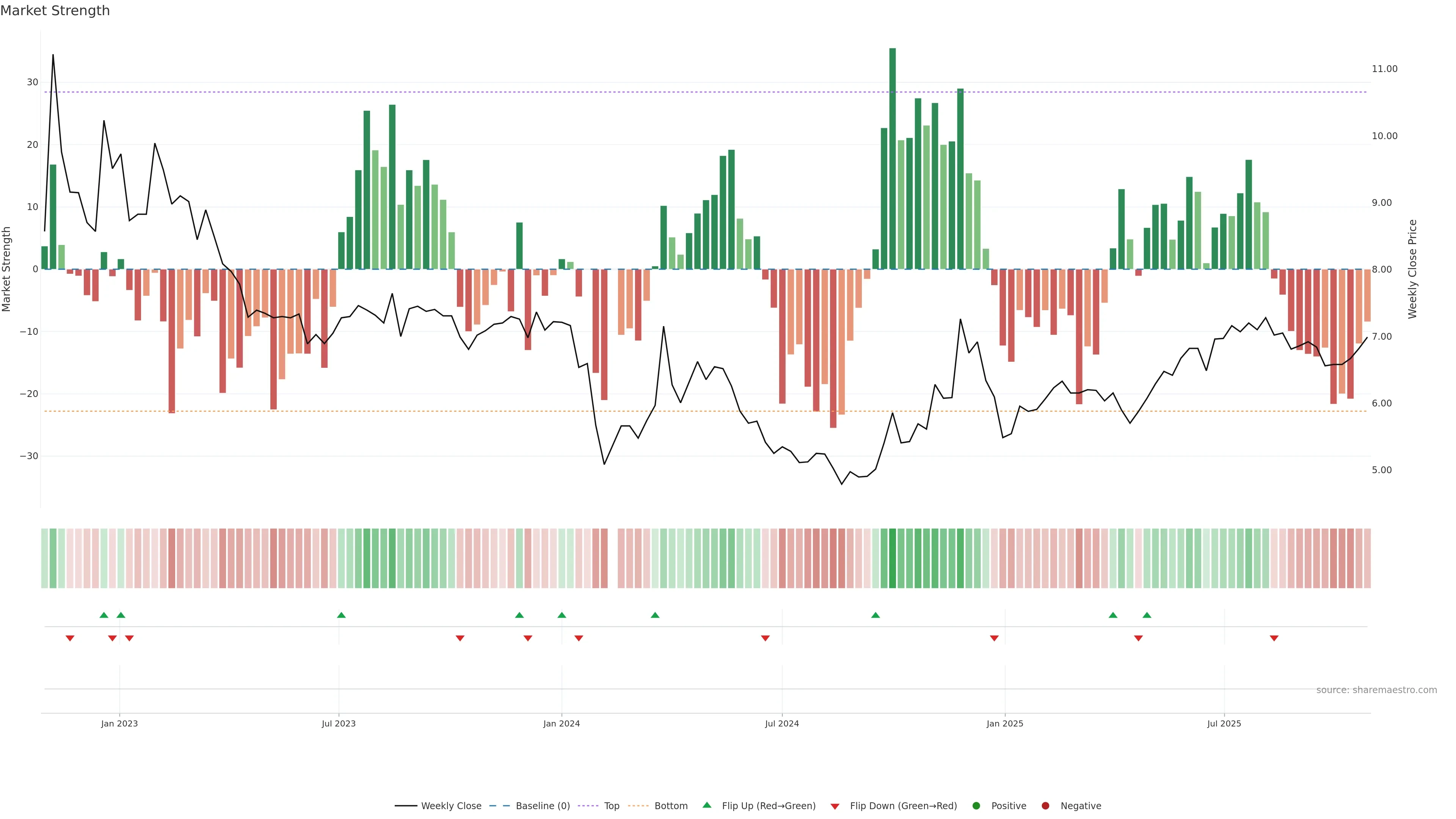Click Flip Down red triangle legend icon
Screen dimensions: 1456x819
coord(835,806)
